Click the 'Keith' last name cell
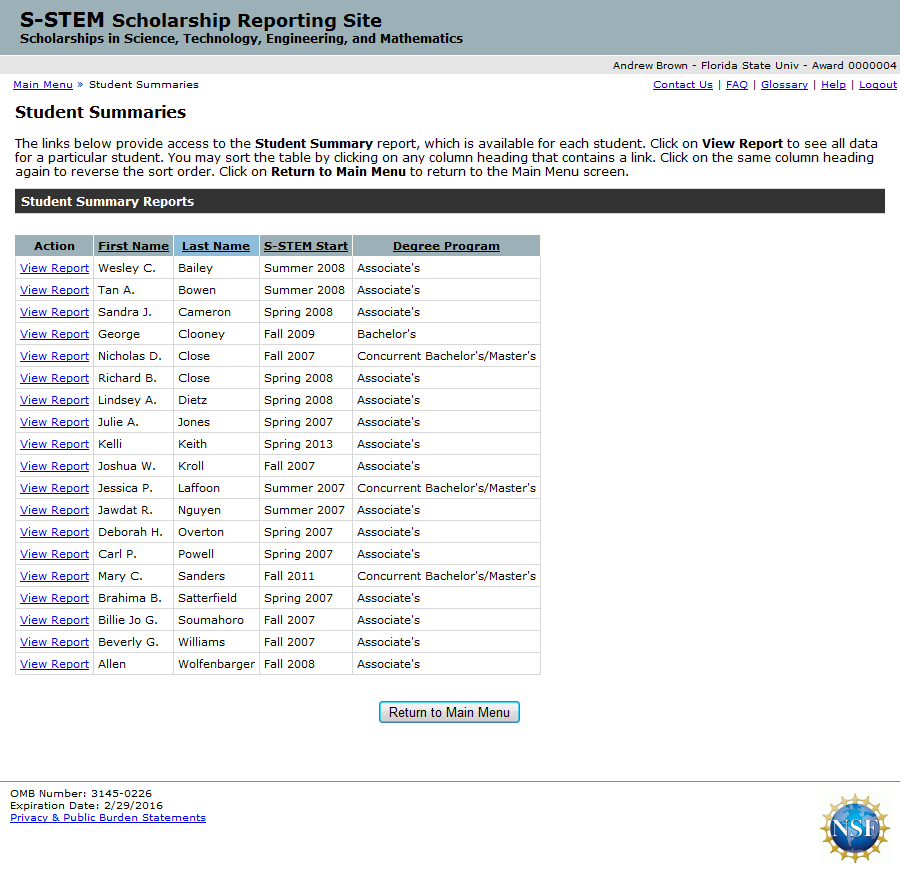 (x=216, y=444)
